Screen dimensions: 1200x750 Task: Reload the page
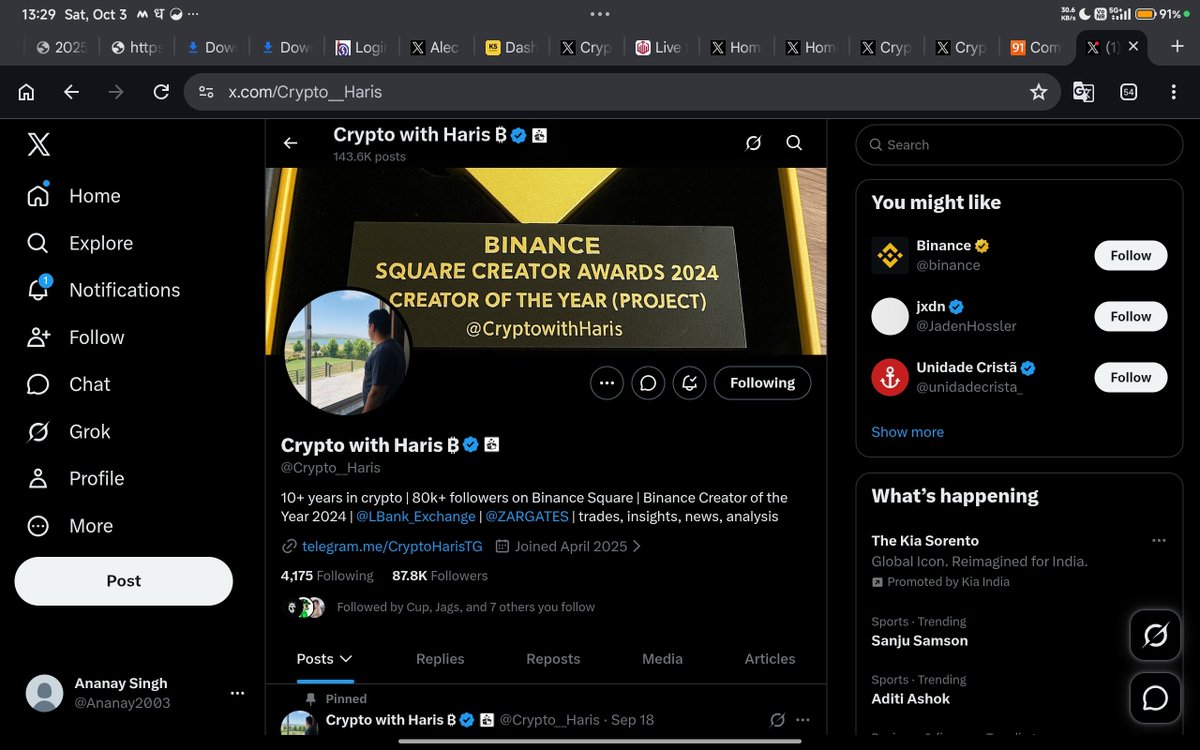coord(160,92)
